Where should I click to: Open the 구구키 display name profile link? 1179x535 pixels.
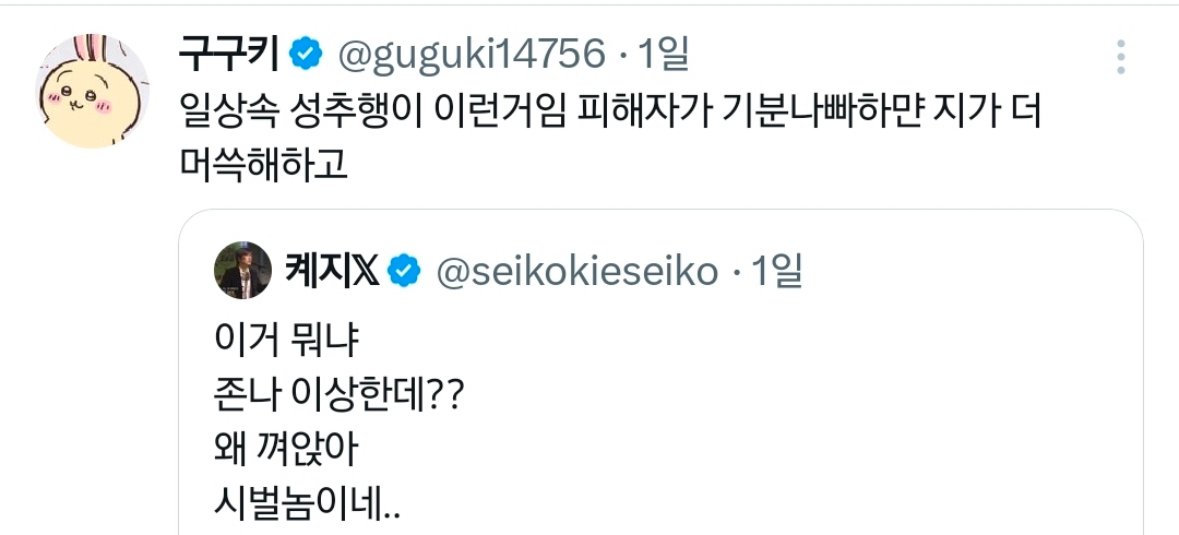[228, 56]
